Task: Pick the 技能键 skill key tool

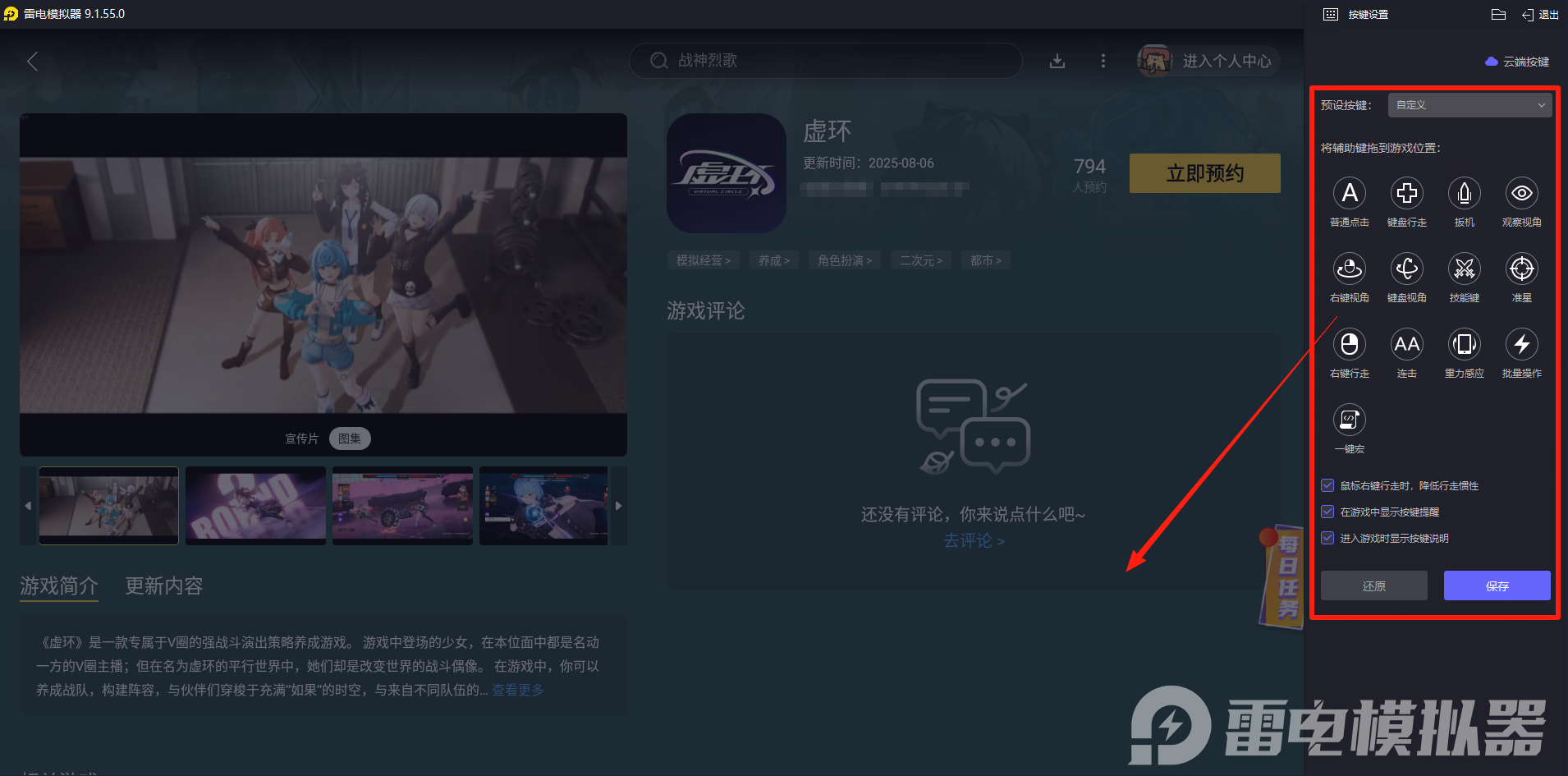Action: pos(1464,269)
